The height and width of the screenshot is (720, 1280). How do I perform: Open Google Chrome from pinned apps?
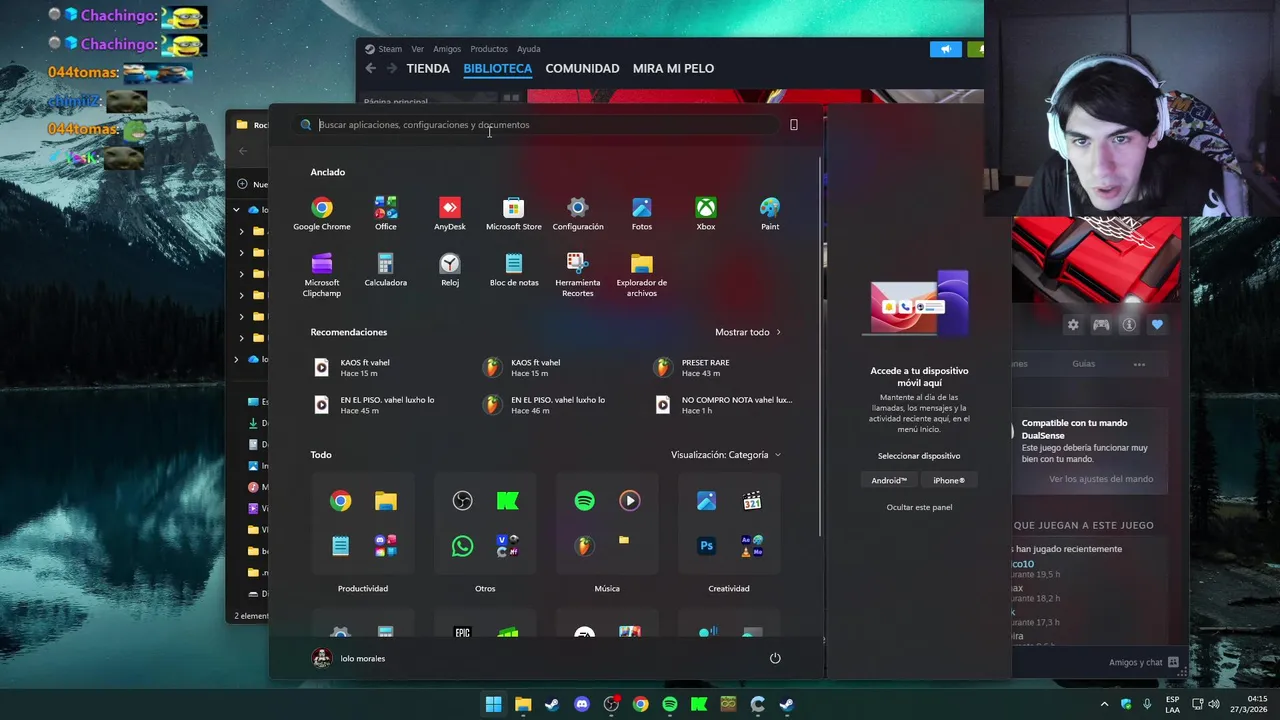322,214
